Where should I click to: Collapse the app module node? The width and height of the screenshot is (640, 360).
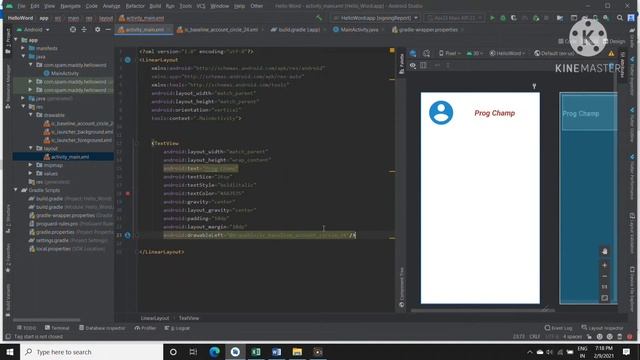[x=16, y=40]
